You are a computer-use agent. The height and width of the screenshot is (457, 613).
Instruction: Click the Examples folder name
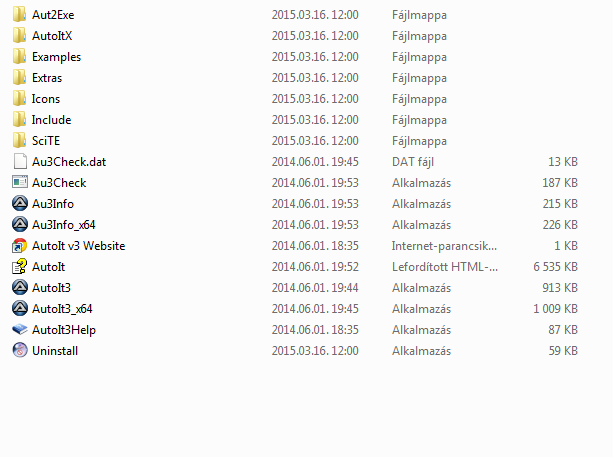(x=56, y=57)
